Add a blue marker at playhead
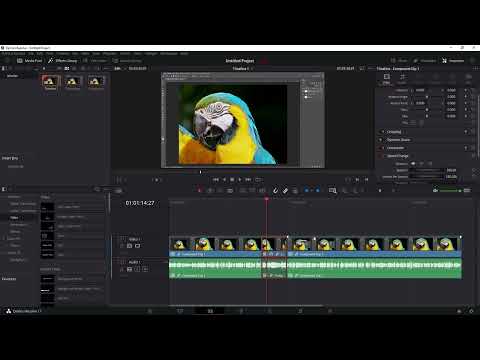The height and width of the screenshot is (360, 480). (x=317, y=190)
